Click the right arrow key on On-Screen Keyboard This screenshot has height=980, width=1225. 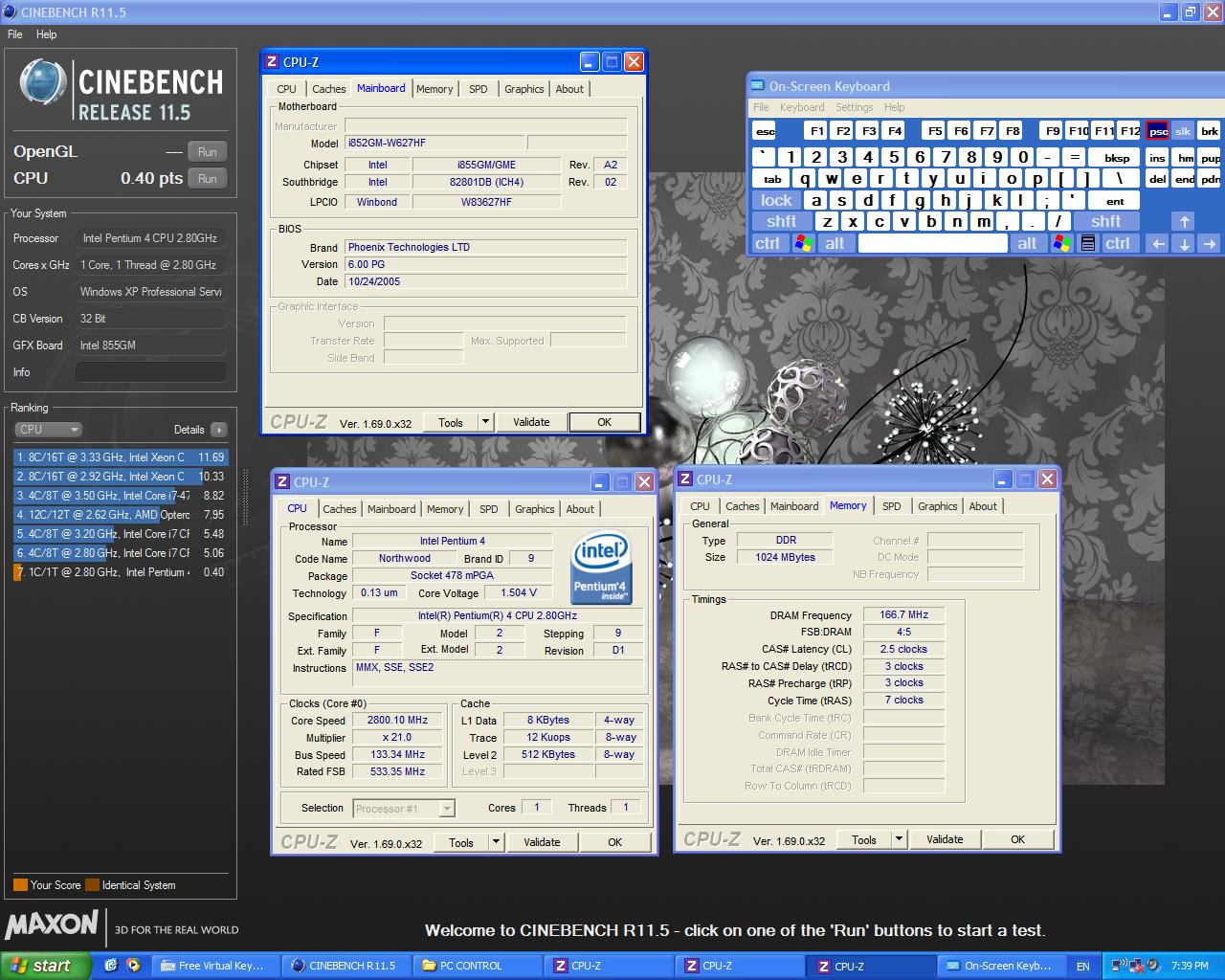1210,243
